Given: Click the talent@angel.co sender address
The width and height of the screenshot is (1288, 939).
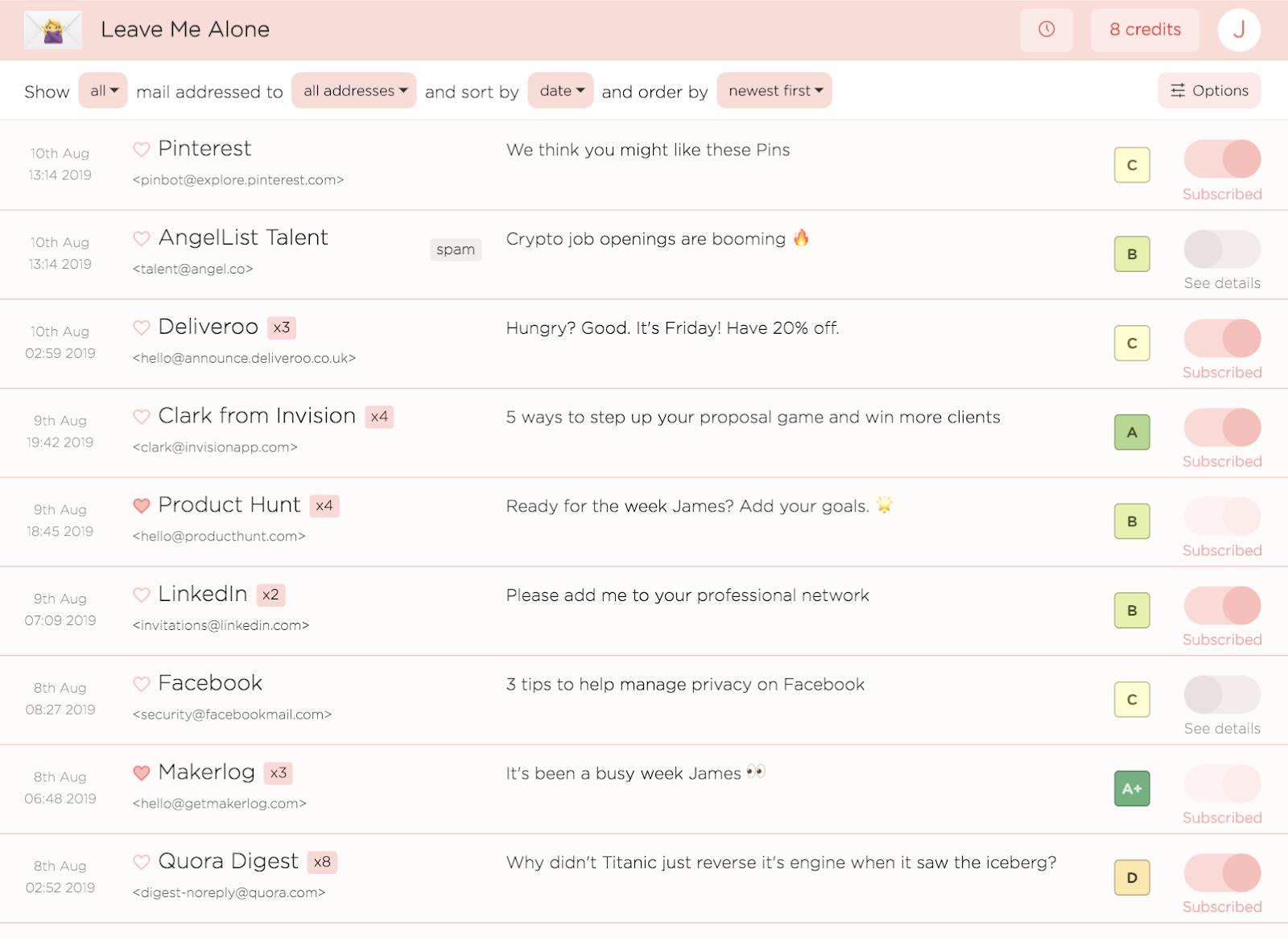Looking at the screenshot, I should 193,269.
